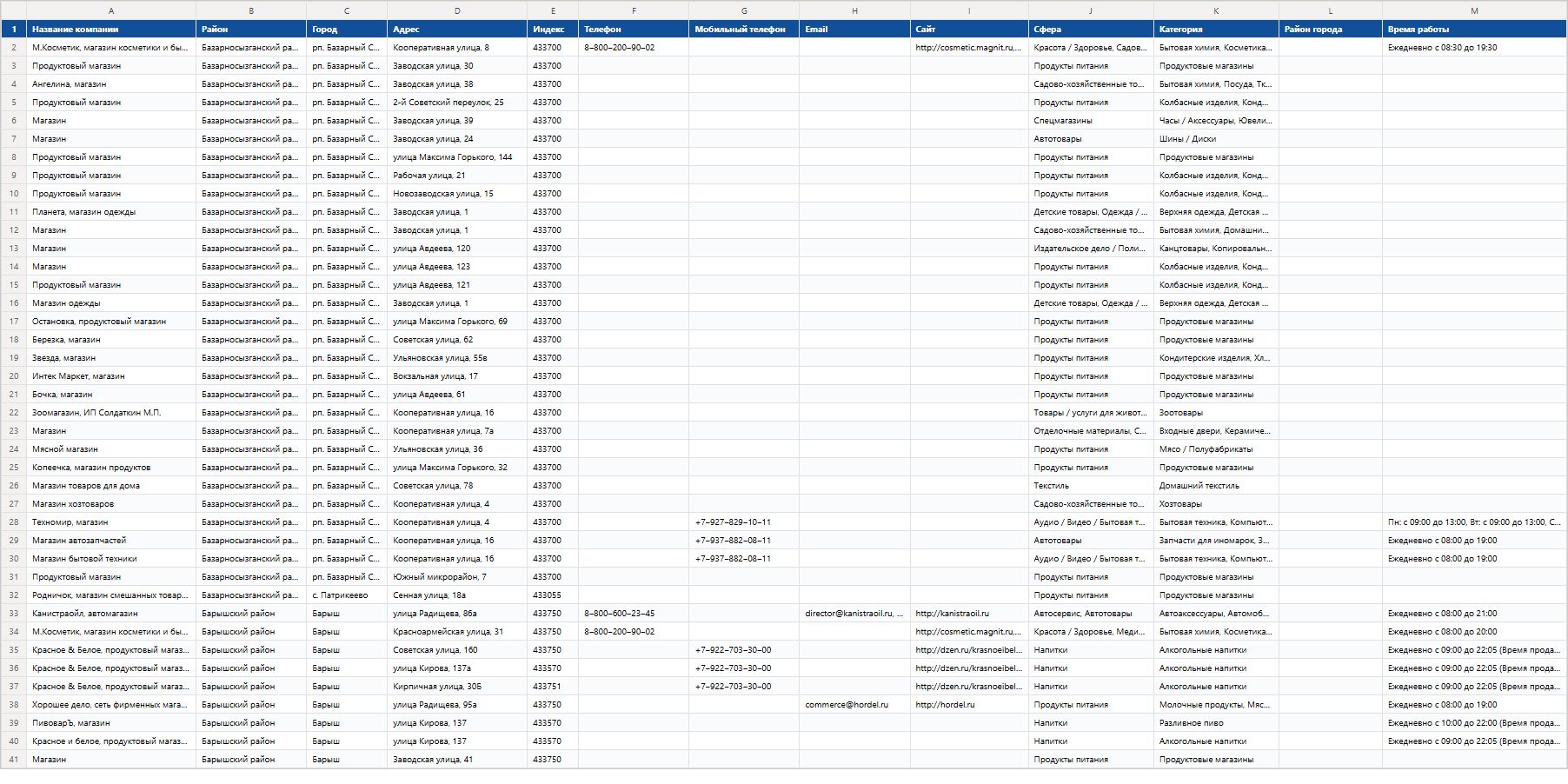This screenshot has width=1568, height=784.
Task: Select the cell 'Бочка, магазин'
Action: (x=111, y=395)
